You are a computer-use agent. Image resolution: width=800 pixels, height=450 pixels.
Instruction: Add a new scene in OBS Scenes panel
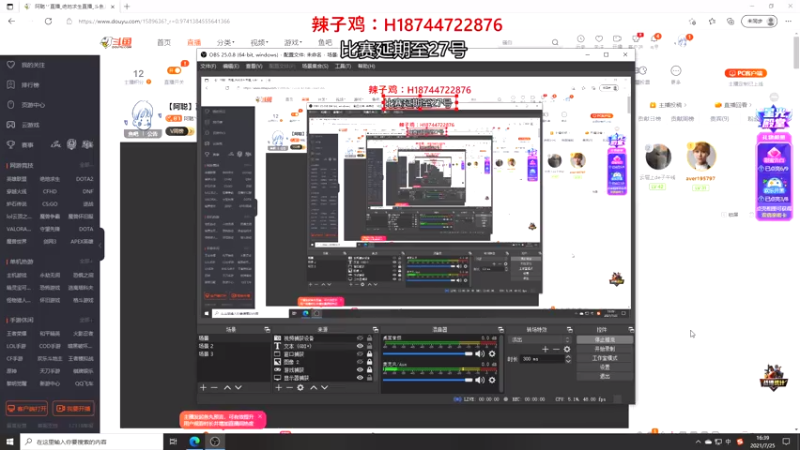[x=204, y=388]
